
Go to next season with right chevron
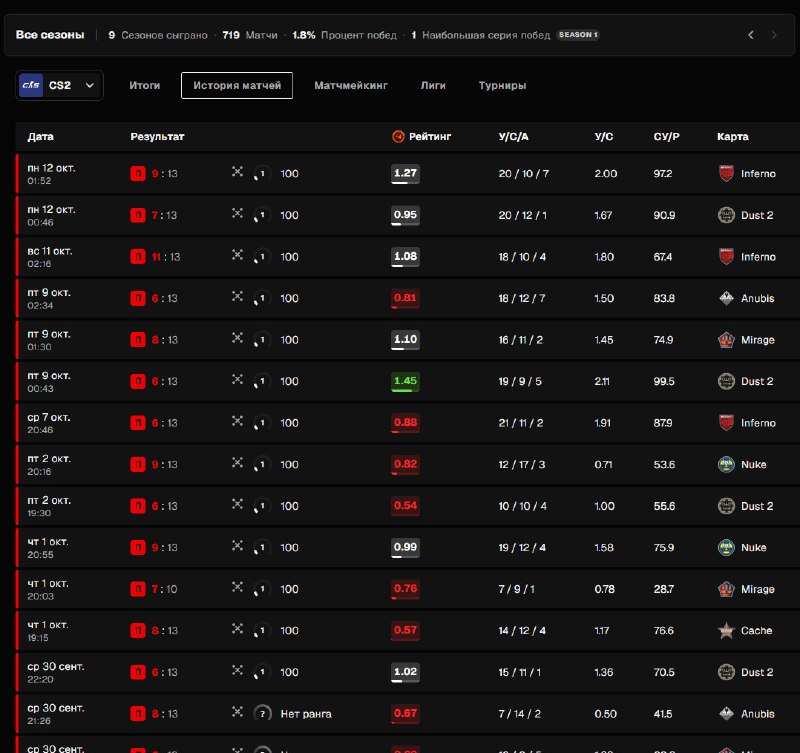tap(774, 35)
